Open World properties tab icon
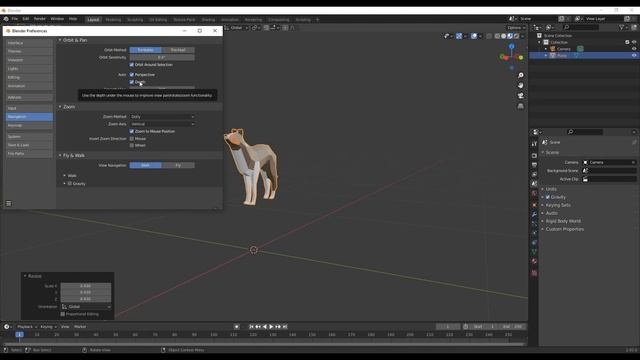640x360 pixels. pyautogui.click(x=534, y=193)
